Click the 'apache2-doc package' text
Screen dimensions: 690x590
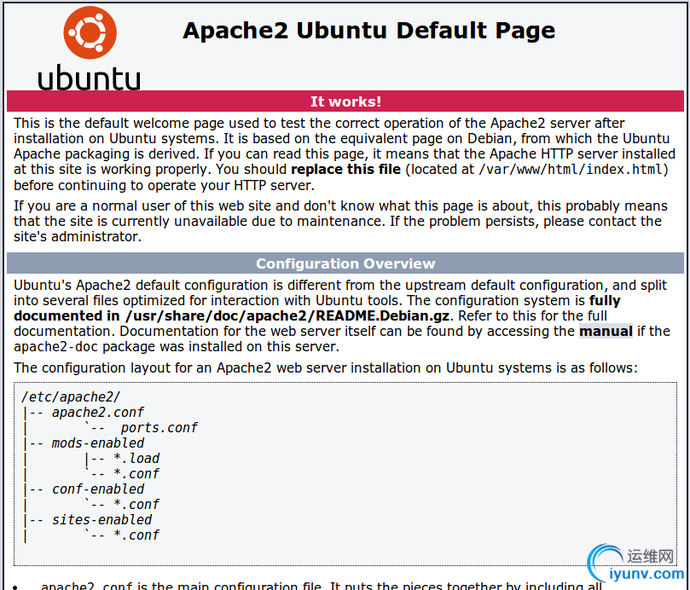pyautogui.click(x=84, y=347)
